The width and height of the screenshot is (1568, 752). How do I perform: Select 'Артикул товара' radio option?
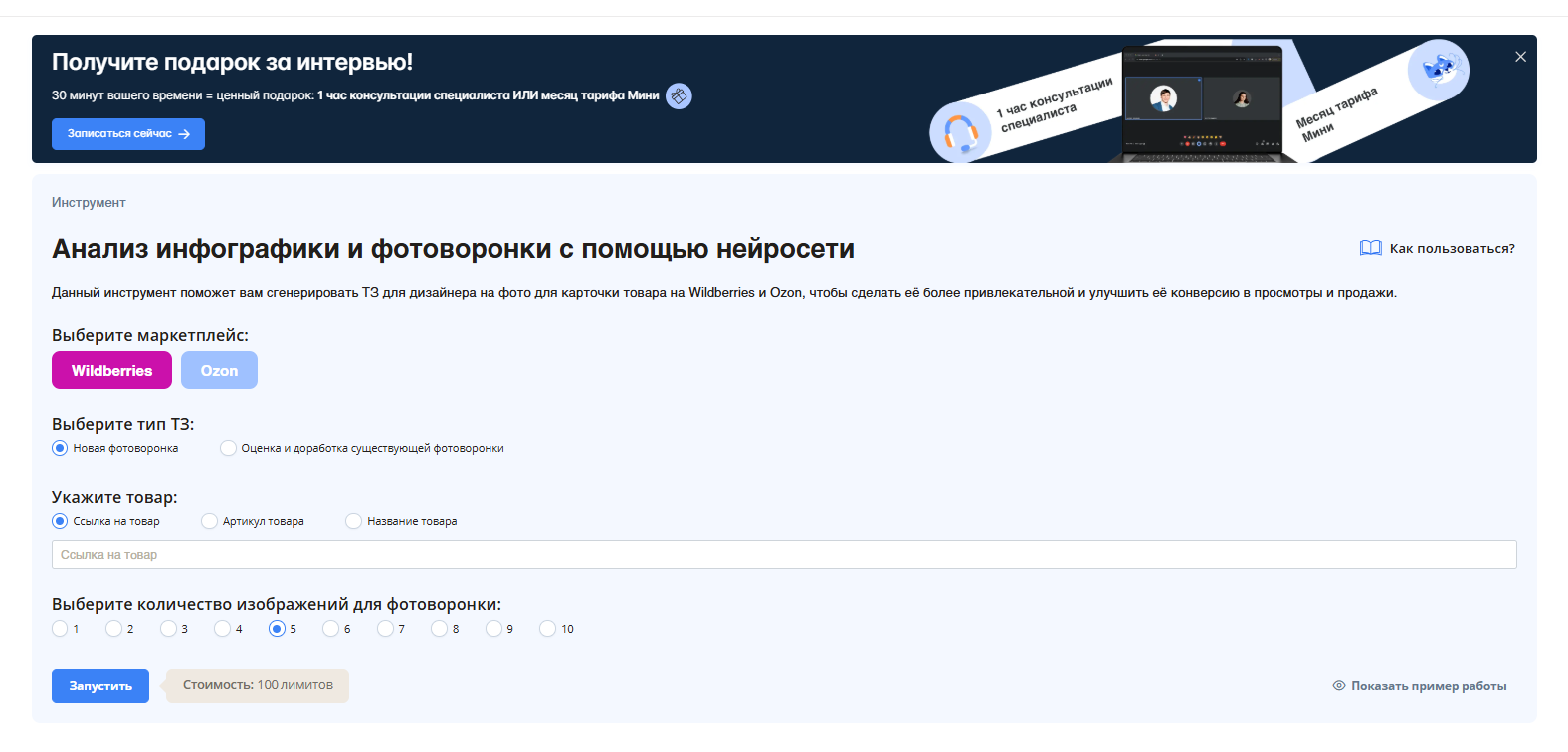pos(210,521)
